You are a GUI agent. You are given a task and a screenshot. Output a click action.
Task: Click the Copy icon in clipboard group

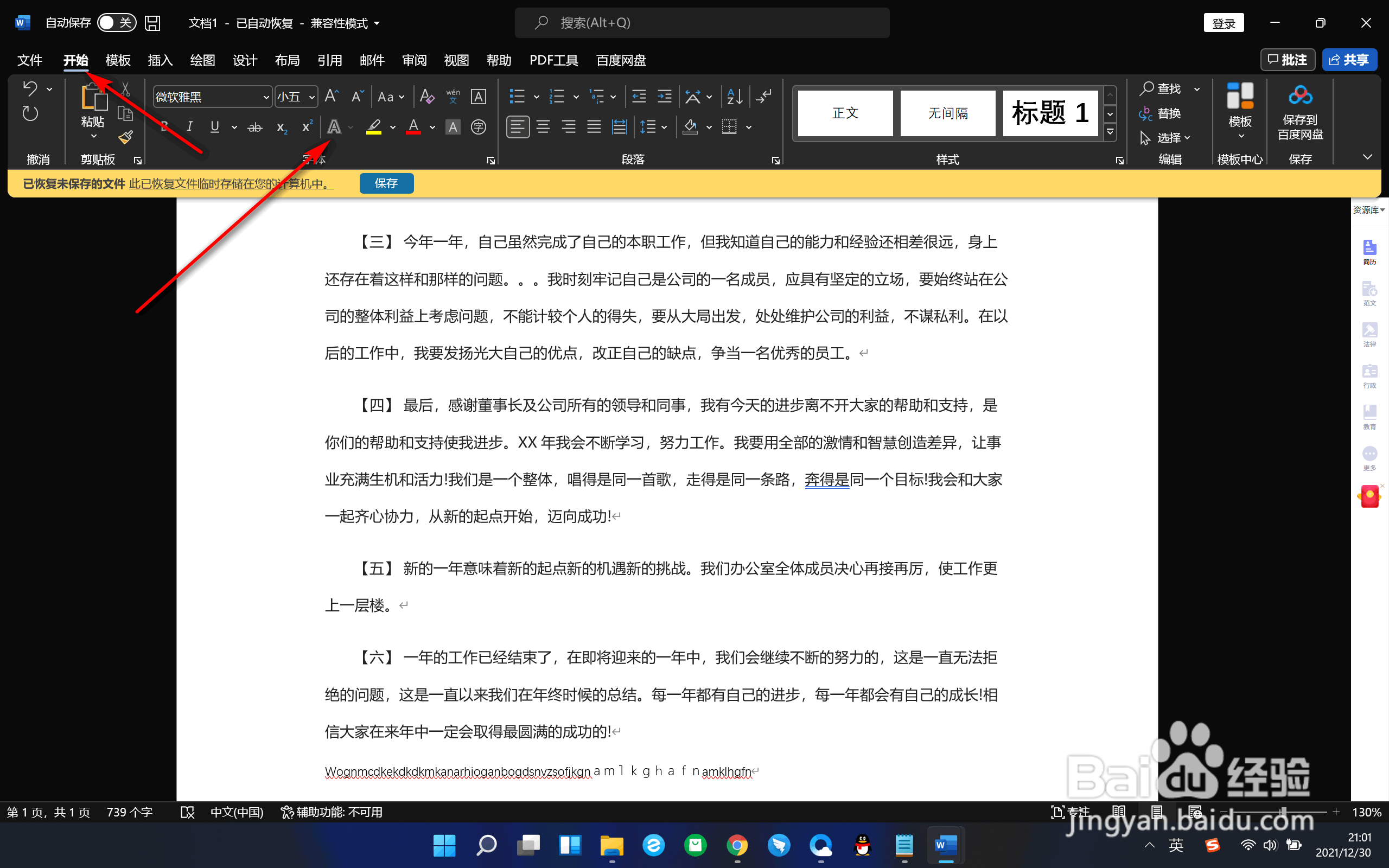tap(125, 114)
